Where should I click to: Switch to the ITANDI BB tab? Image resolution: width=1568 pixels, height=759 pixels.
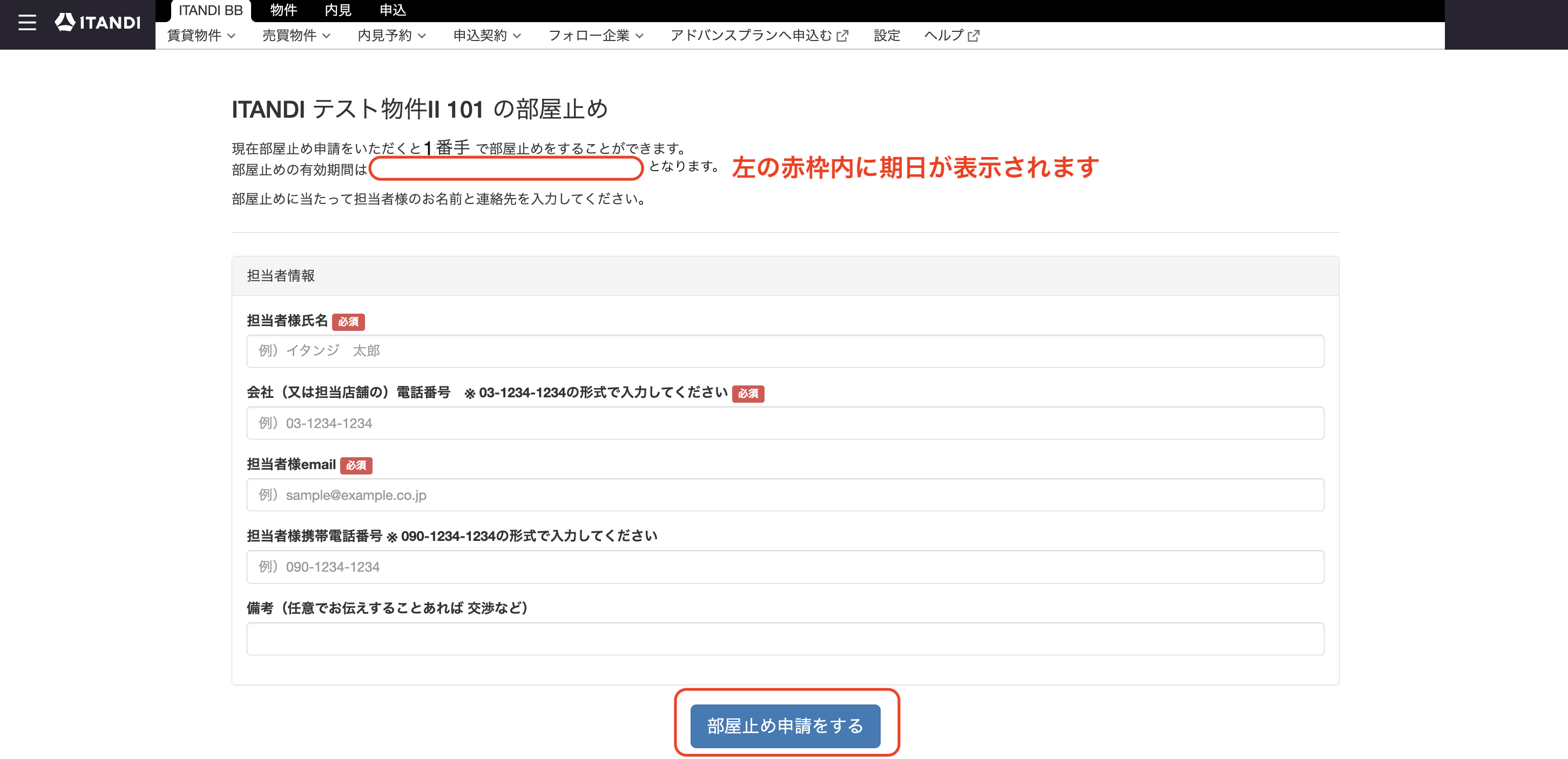(x=211, y=10)
